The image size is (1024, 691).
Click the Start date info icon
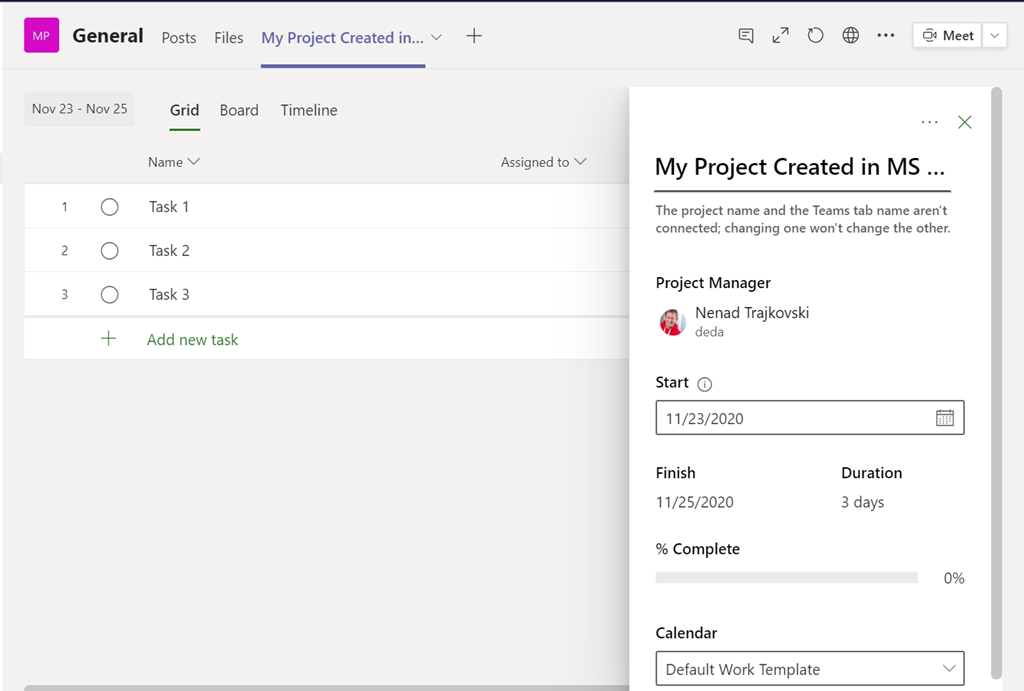pyautogui.click(x=704, y=384)
